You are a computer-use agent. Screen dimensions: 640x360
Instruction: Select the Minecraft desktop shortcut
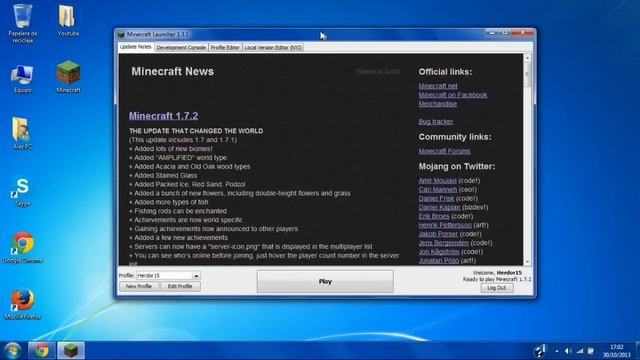(x=68, y=77)
